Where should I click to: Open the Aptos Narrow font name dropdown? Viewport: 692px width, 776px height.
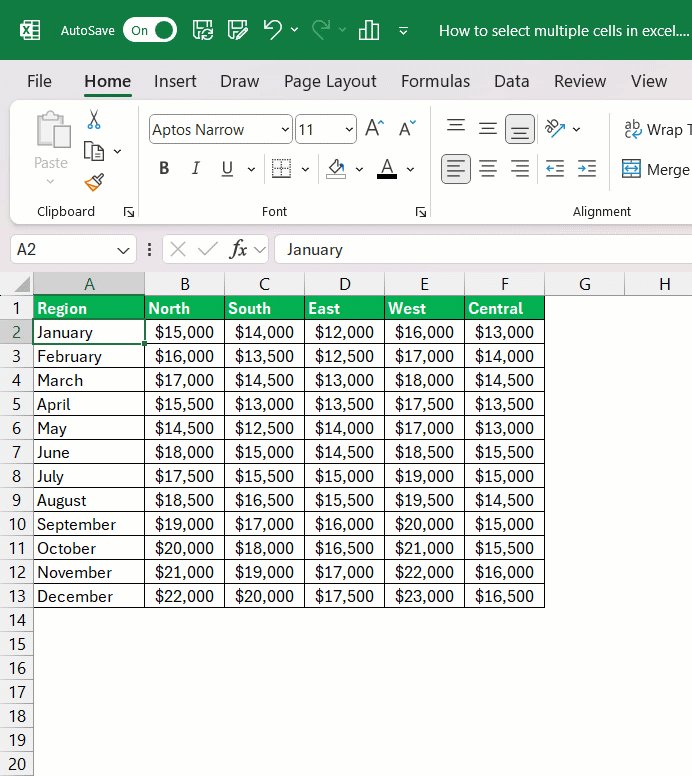tap(285, 130)
